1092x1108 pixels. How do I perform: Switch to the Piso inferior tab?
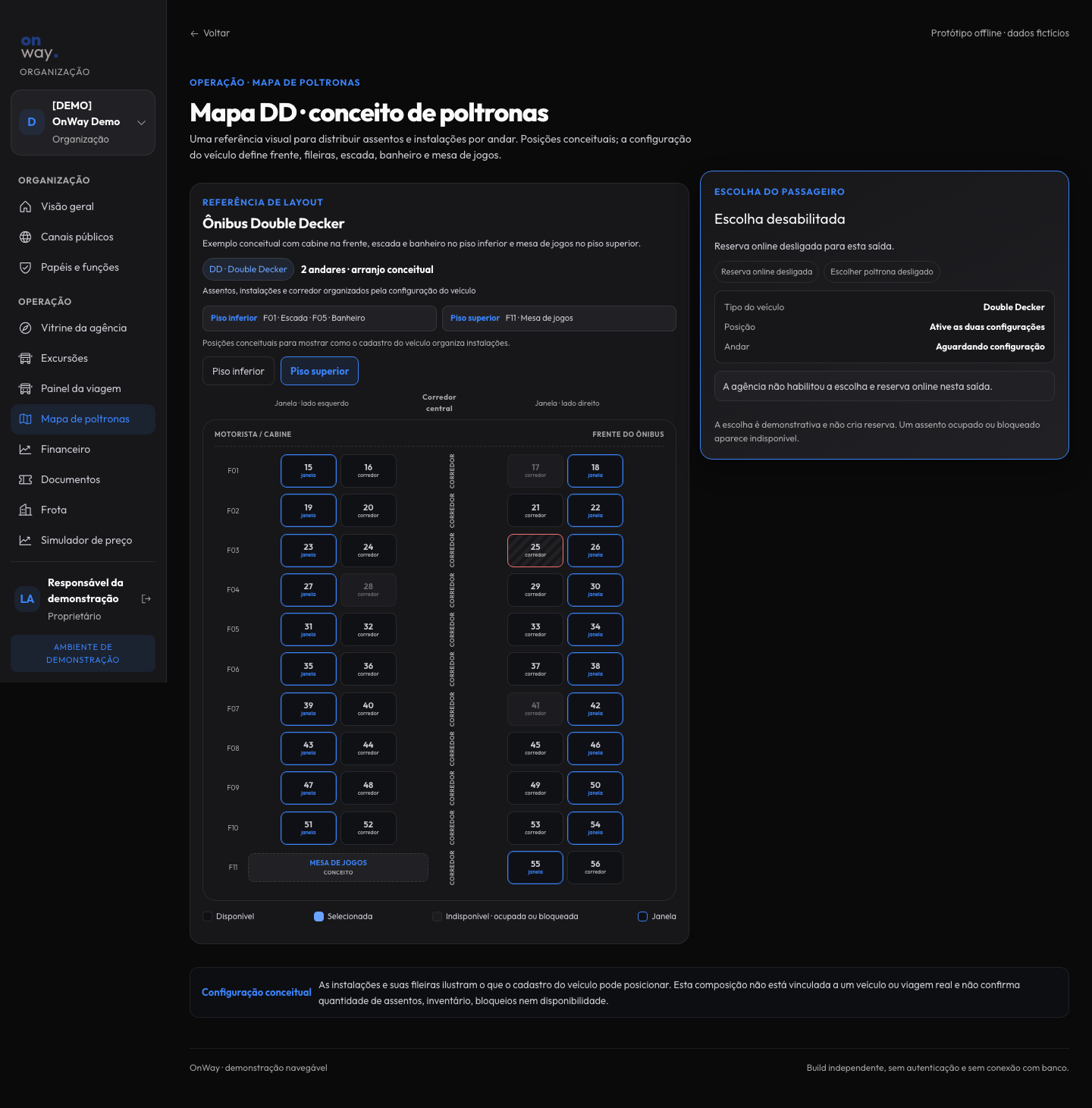pos(238,371)
